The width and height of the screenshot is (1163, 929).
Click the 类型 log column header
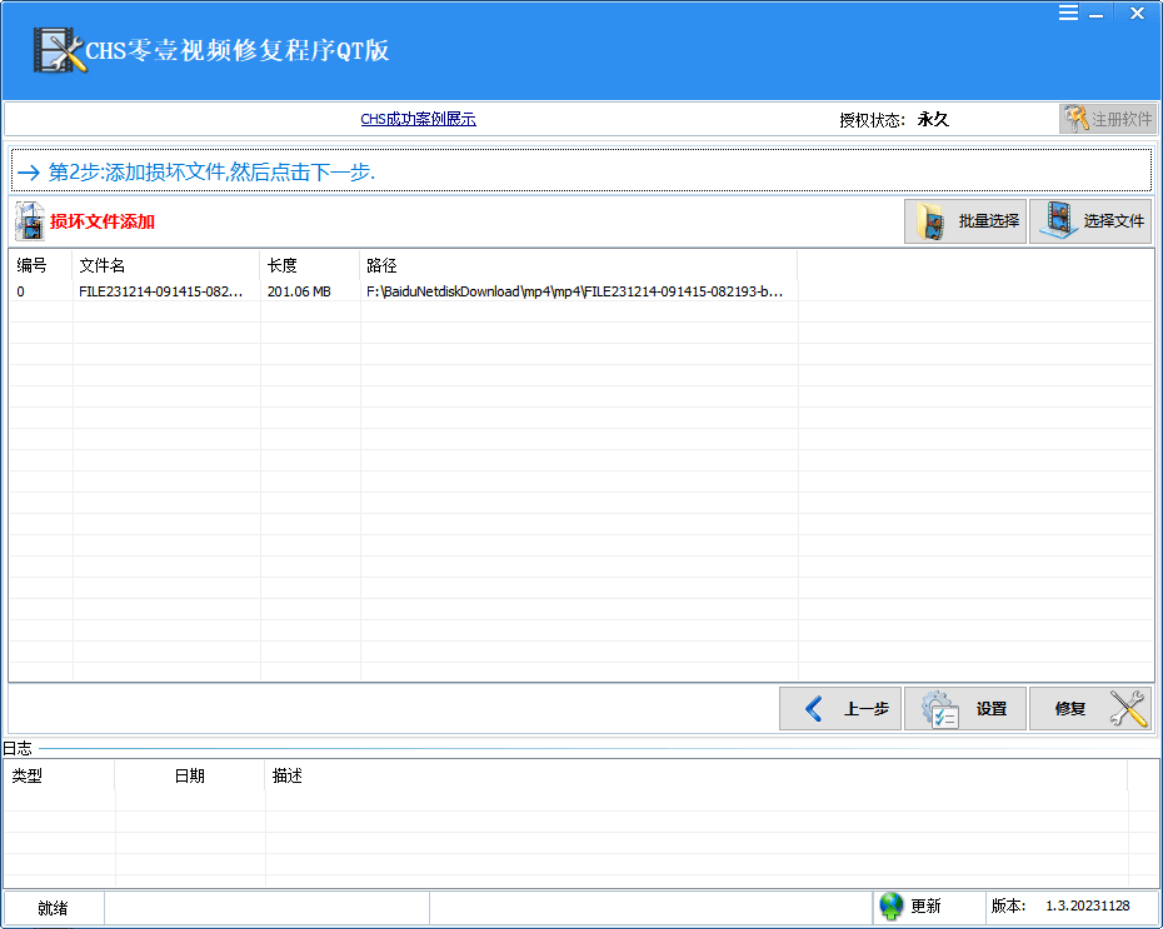[59, 776]
